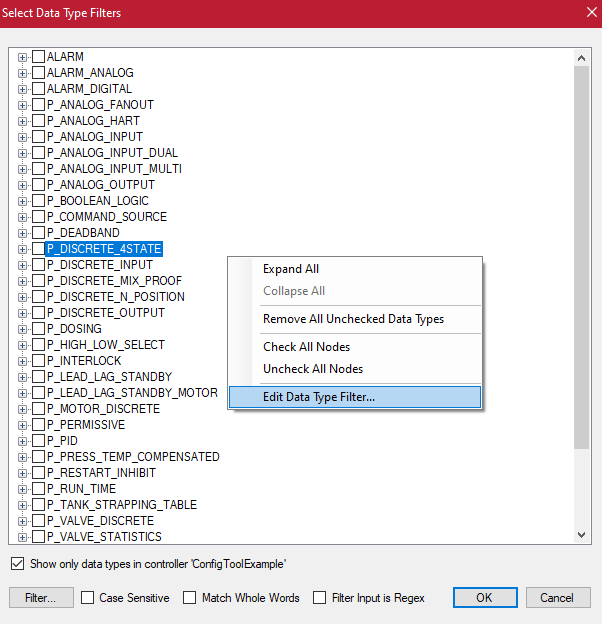Expand the P_DEADBAND node
This screenshot has width=602, height=624.
point(22,233)
